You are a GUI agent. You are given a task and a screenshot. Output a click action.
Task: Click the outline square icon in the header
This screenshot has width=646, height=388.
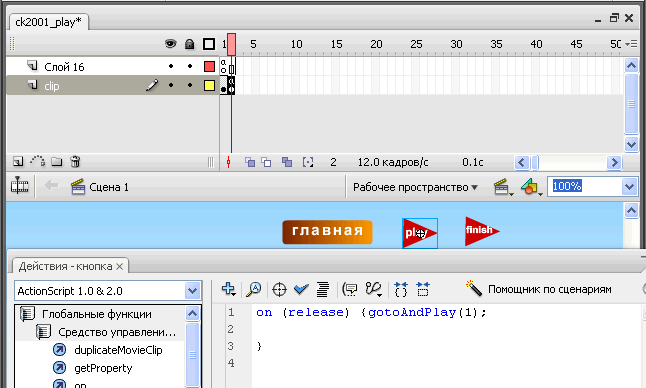(209, 44)
